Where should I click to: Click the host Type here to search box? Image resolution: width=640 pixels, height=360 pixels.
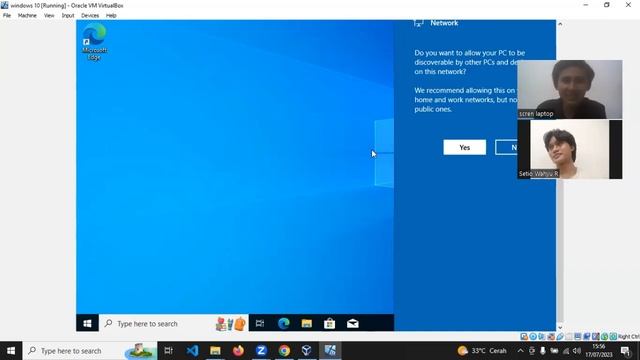click(90, 351)
